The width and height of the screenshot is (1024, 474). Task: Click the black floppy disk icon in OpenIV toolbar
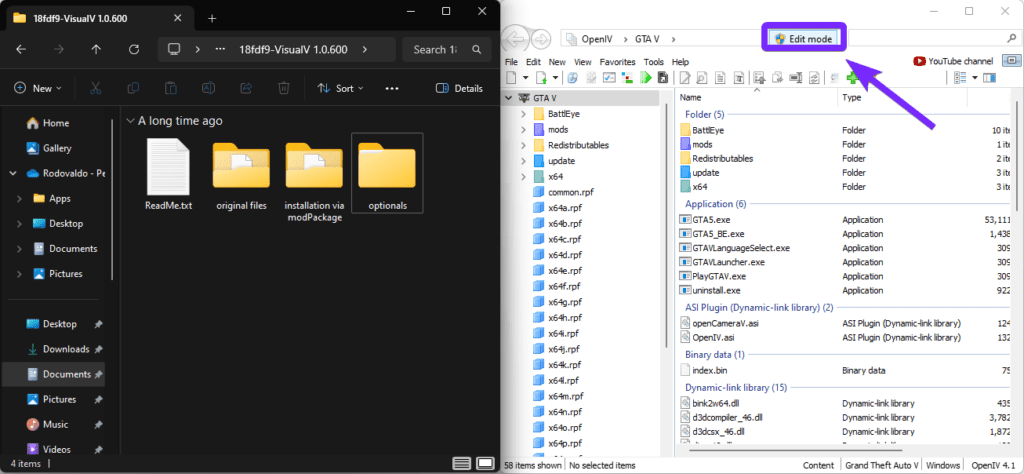[664, 78]
